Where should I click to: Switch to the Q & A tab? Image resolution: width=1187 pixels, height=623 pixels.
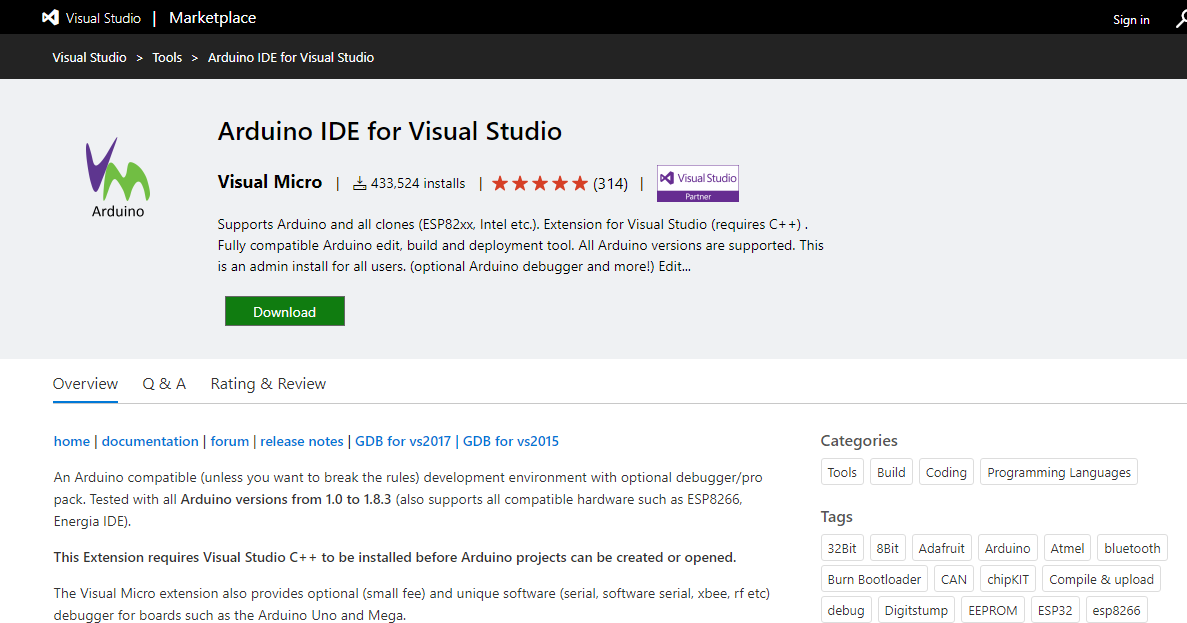click(x=164, y=384)
